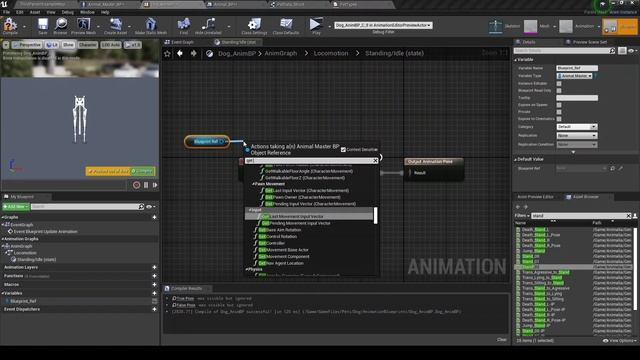The width and height of the screenshot is (640, 360).
Task: Click the Save toolbar icon
Action: tap(42, 26)
